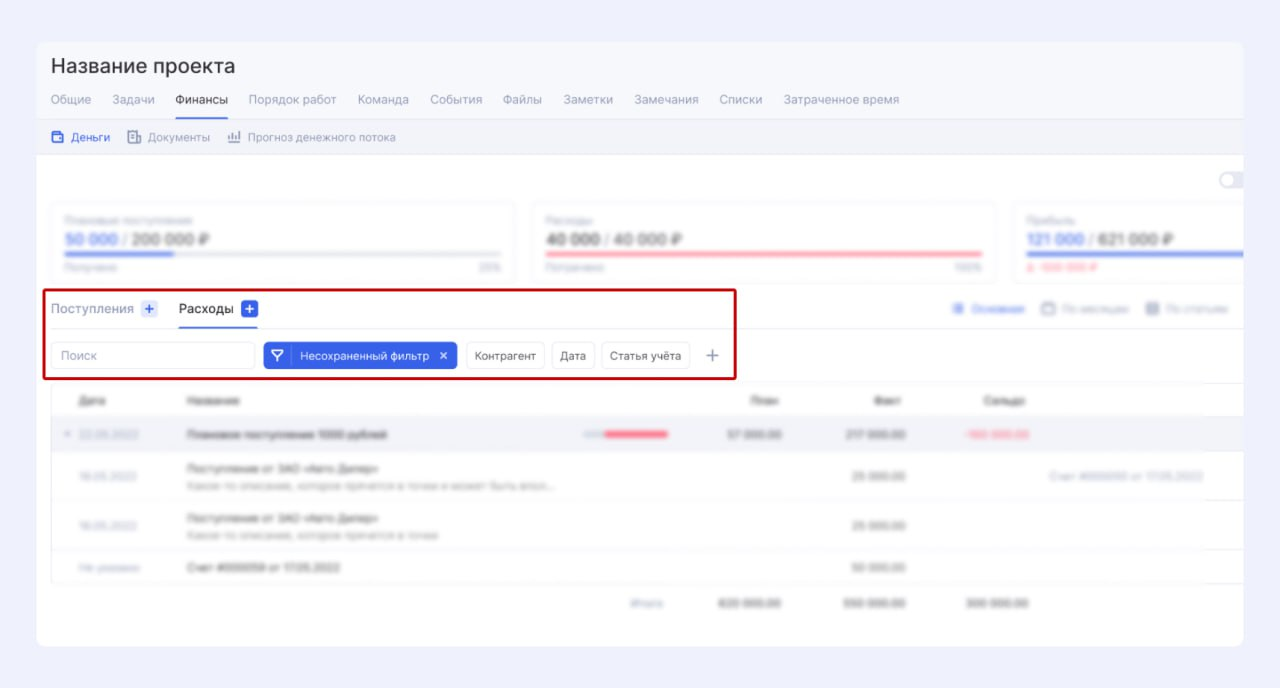The width and height of the screenshot is (1280, 688).
Task: Open the Дата filter dropdown
Action: 573,356
